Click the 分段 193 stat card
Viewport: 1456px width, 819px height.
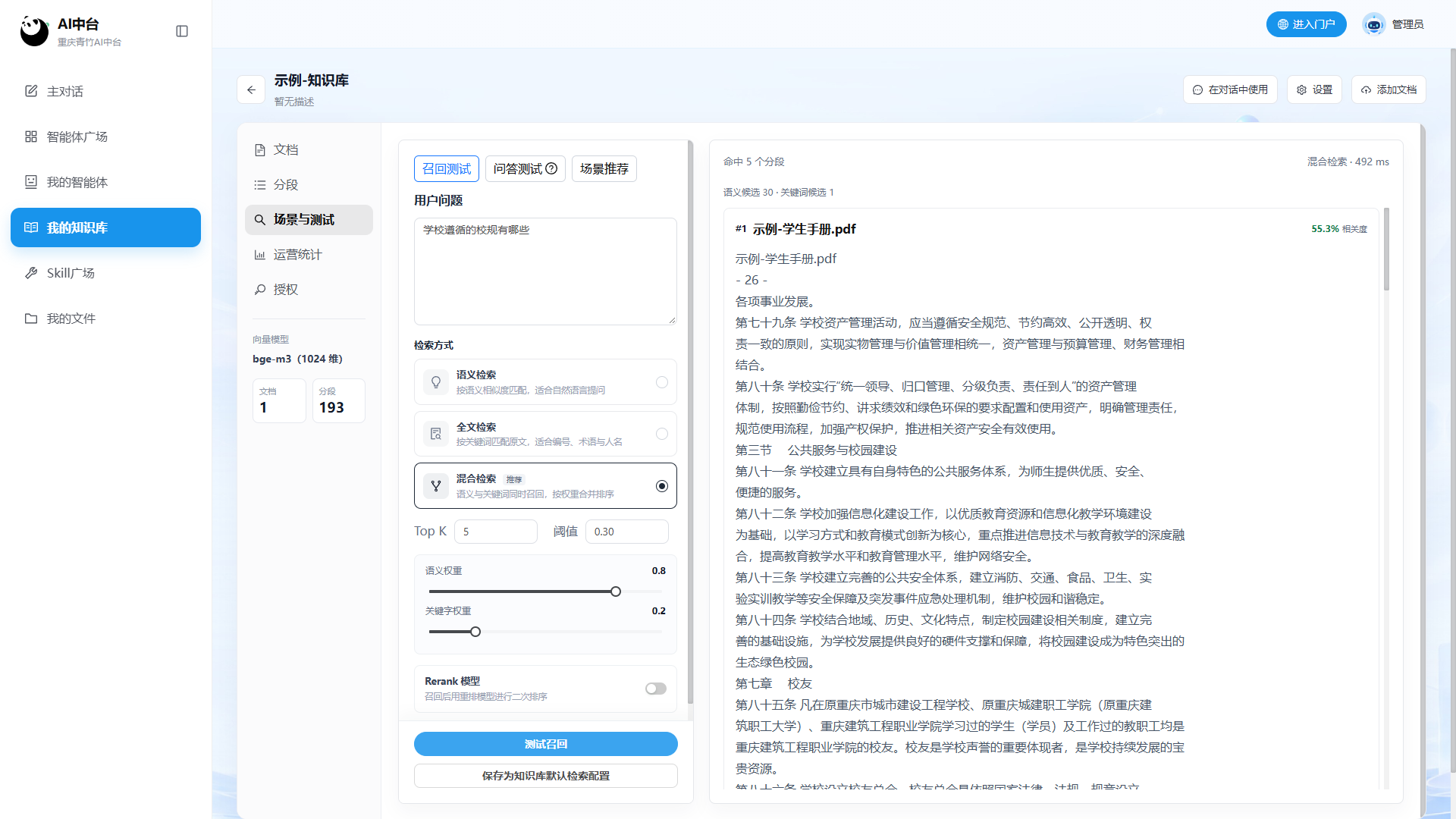[339, 400]
